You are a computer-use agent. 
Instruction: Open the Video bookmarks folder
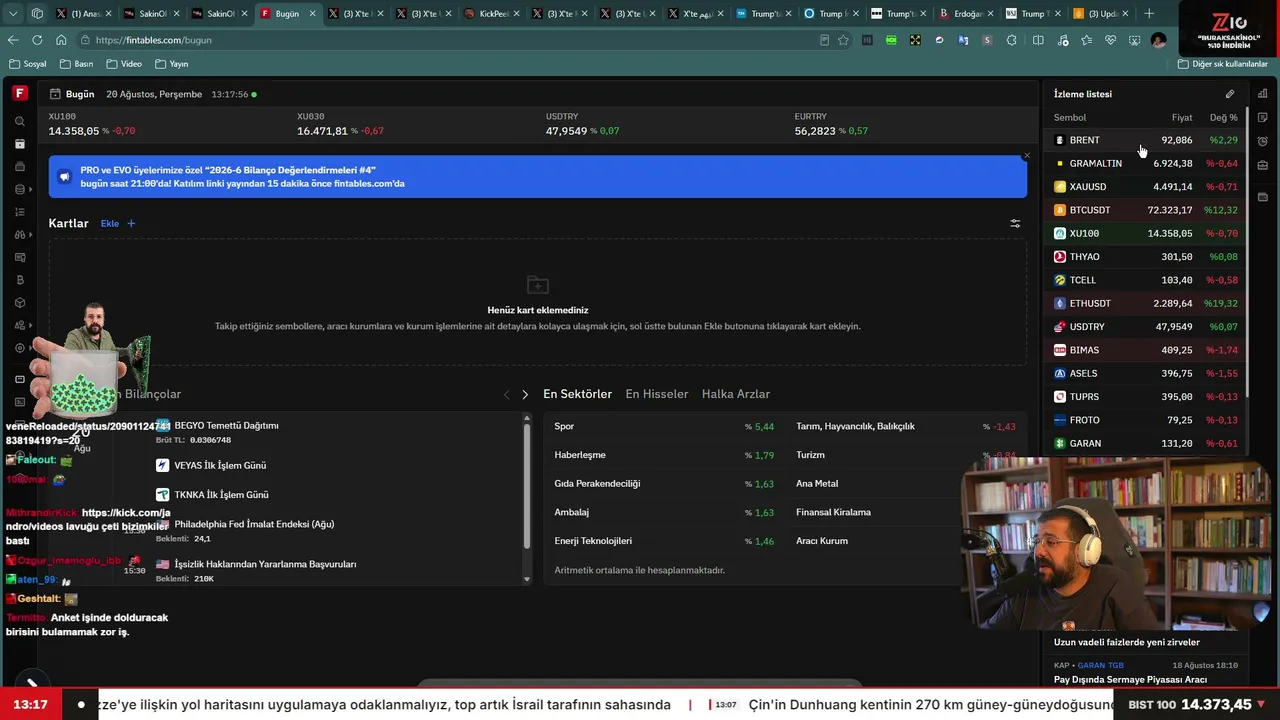click(124, 64)
